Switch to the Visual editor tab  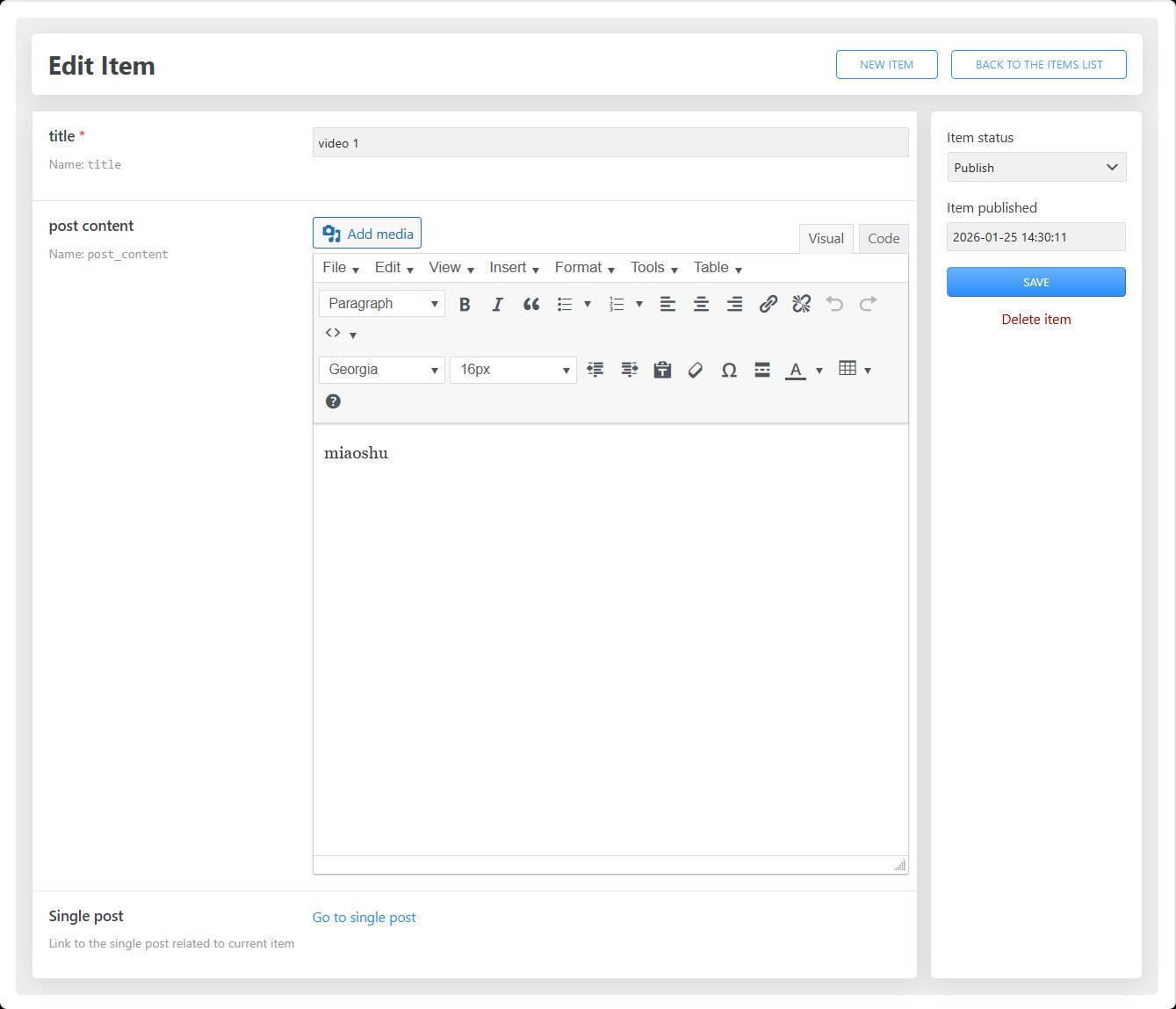click(826, 239)
